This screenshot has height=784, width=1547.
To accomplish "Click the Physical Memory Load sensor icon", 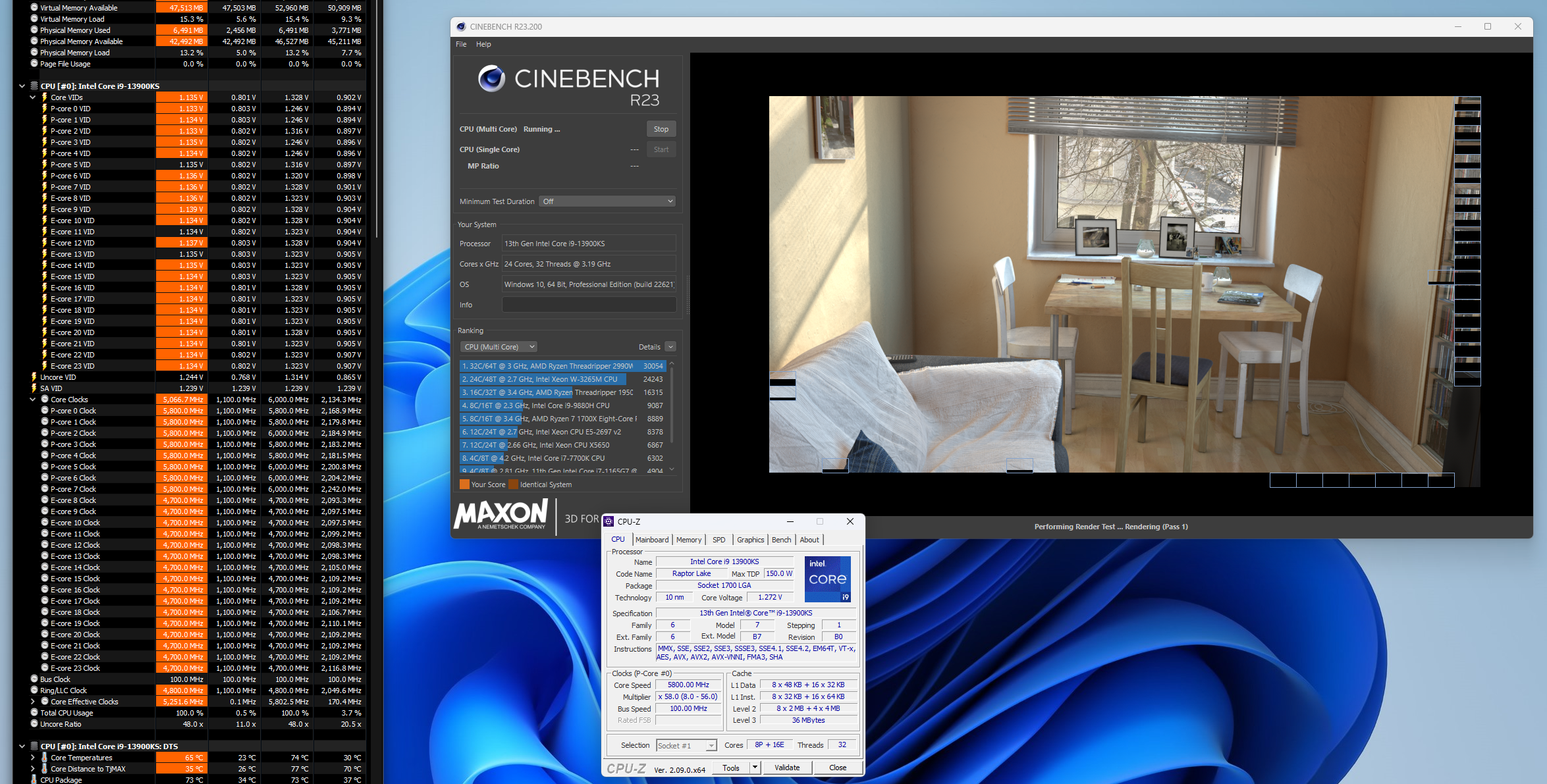I will (x=34, y=53).
